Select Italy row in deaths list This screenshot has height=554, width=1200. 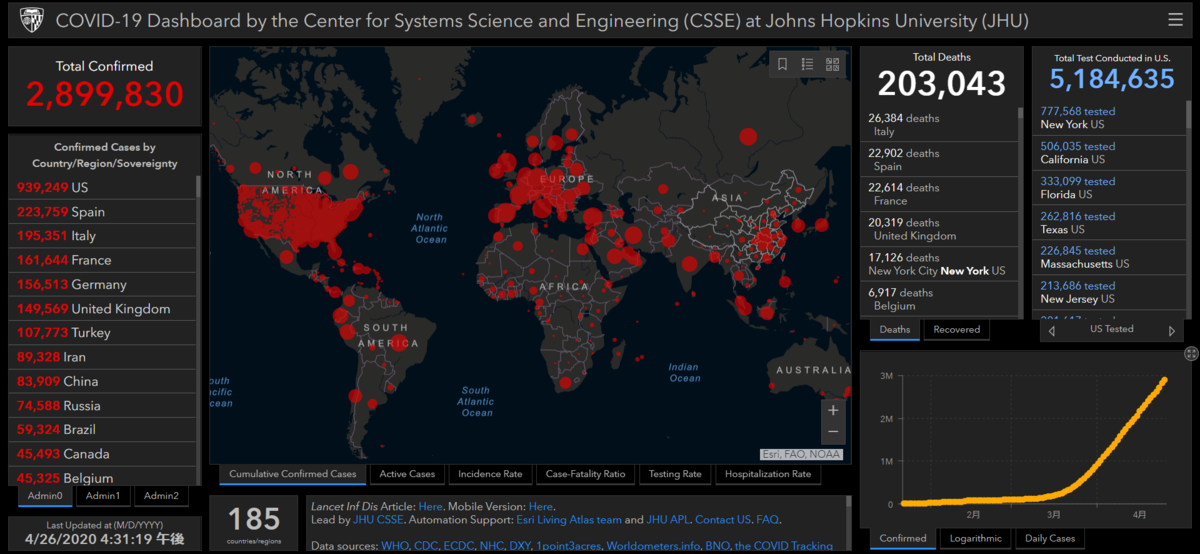coord(938,125)
